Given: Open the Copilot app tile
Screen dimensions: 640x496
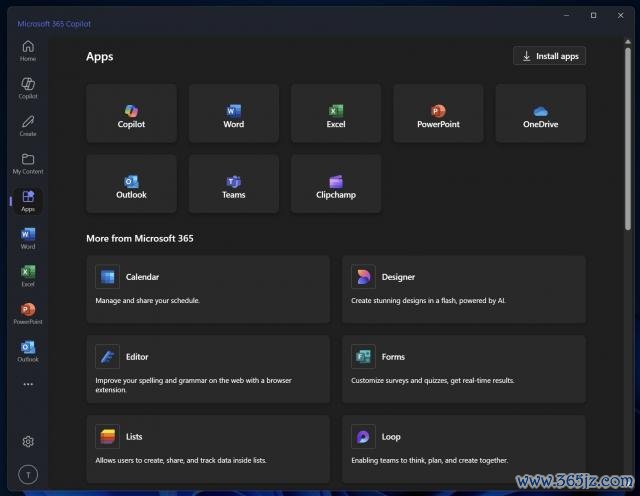Looking at the screenshot, I should pos(131,113).
